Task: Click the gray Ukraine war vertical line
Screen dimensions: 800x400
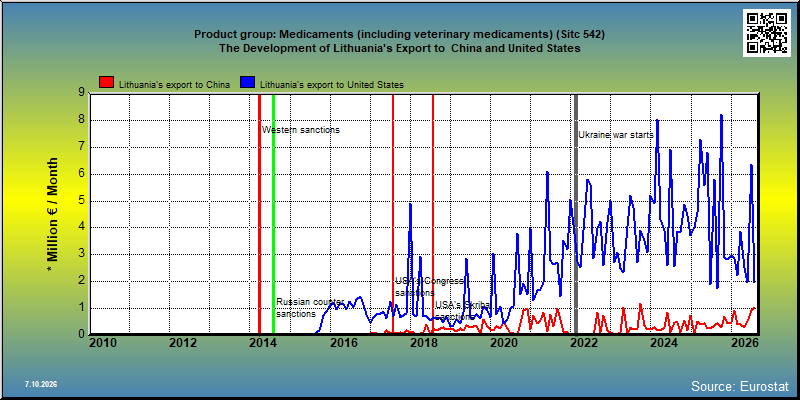Action: click(576, 214)
